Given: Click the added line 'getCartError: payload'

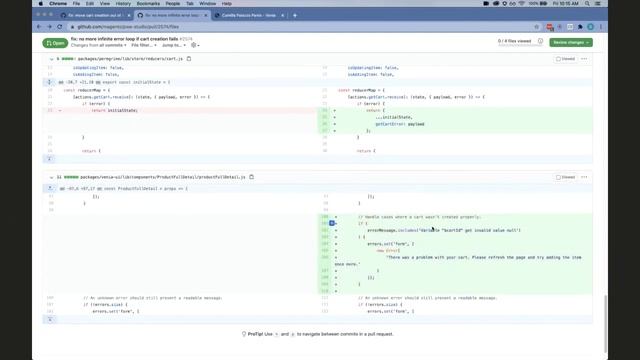Looking at the screenshot, I should coord(400,124).
